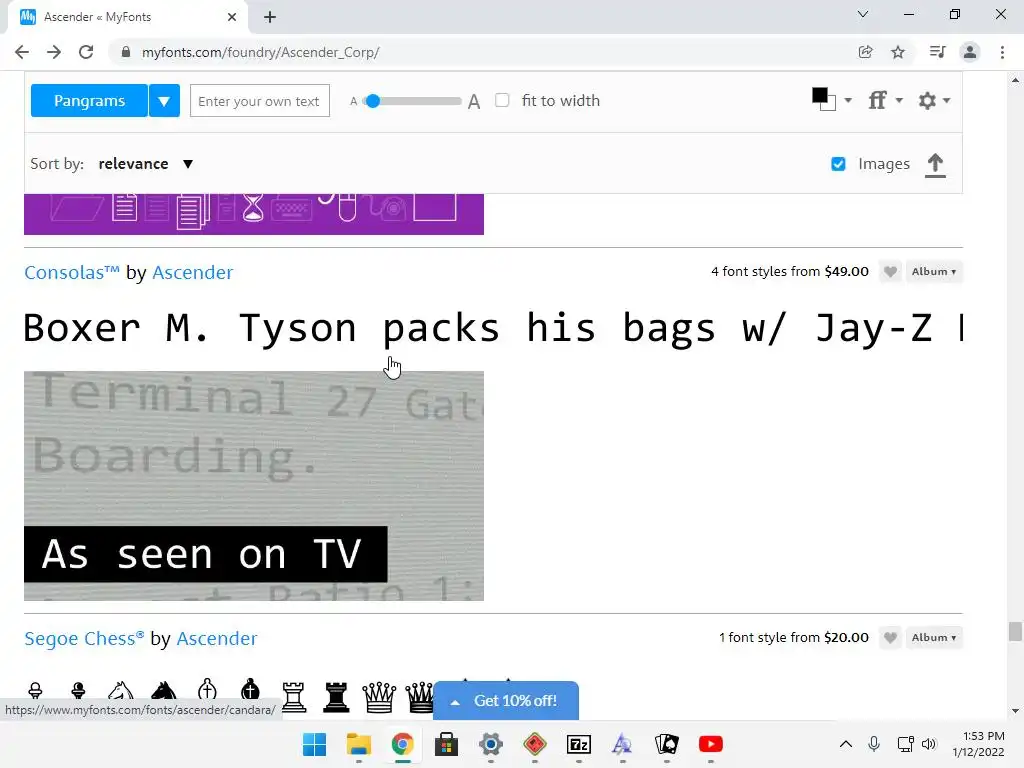Share this page icon in address bar
This screenshot has width=1024, height=768.
pyautogui.click(x=865, y=52)
